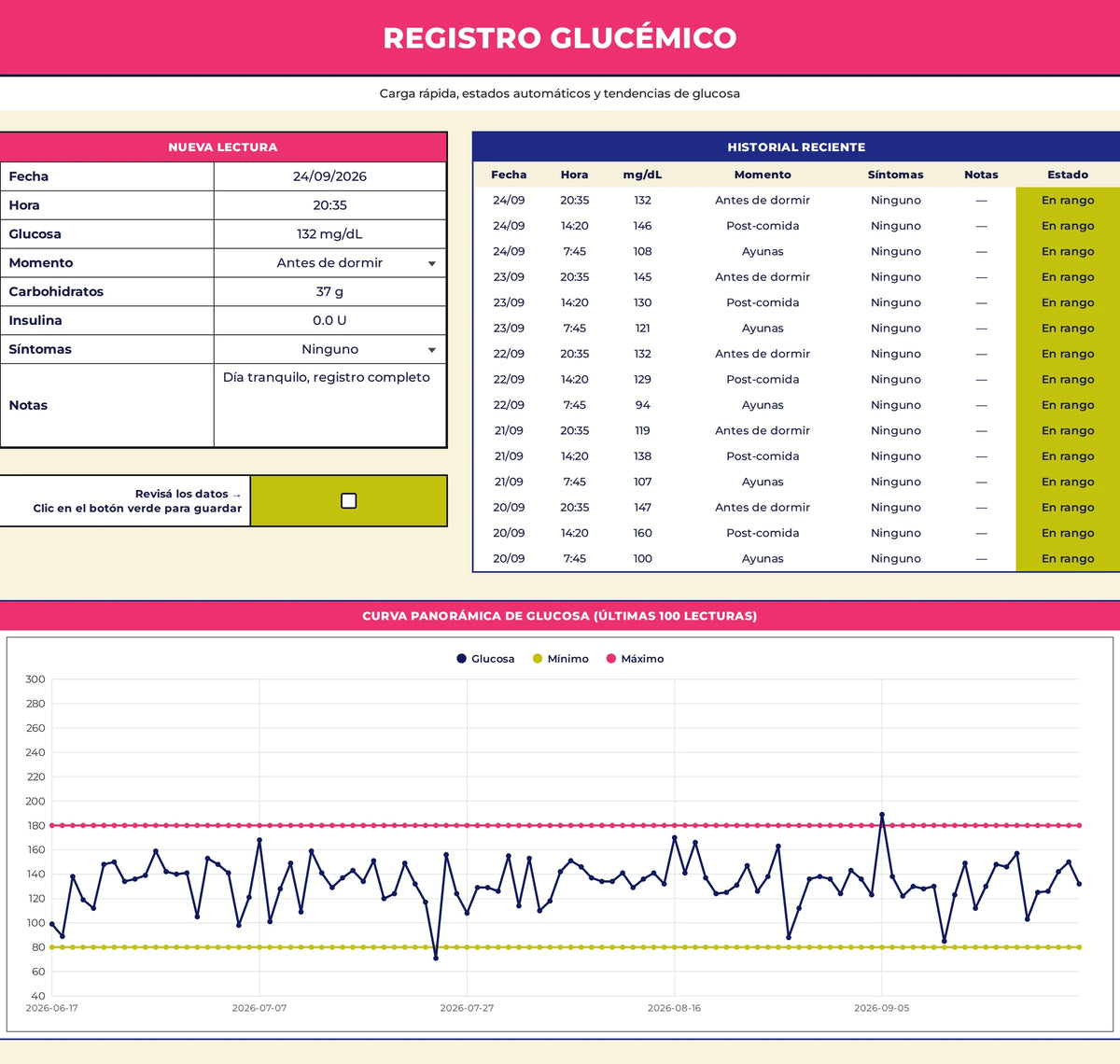This screenshot has height=1064, width=1120.
Task: Toggle the Glucosa legend marker
Action: [x=461, y=659]
